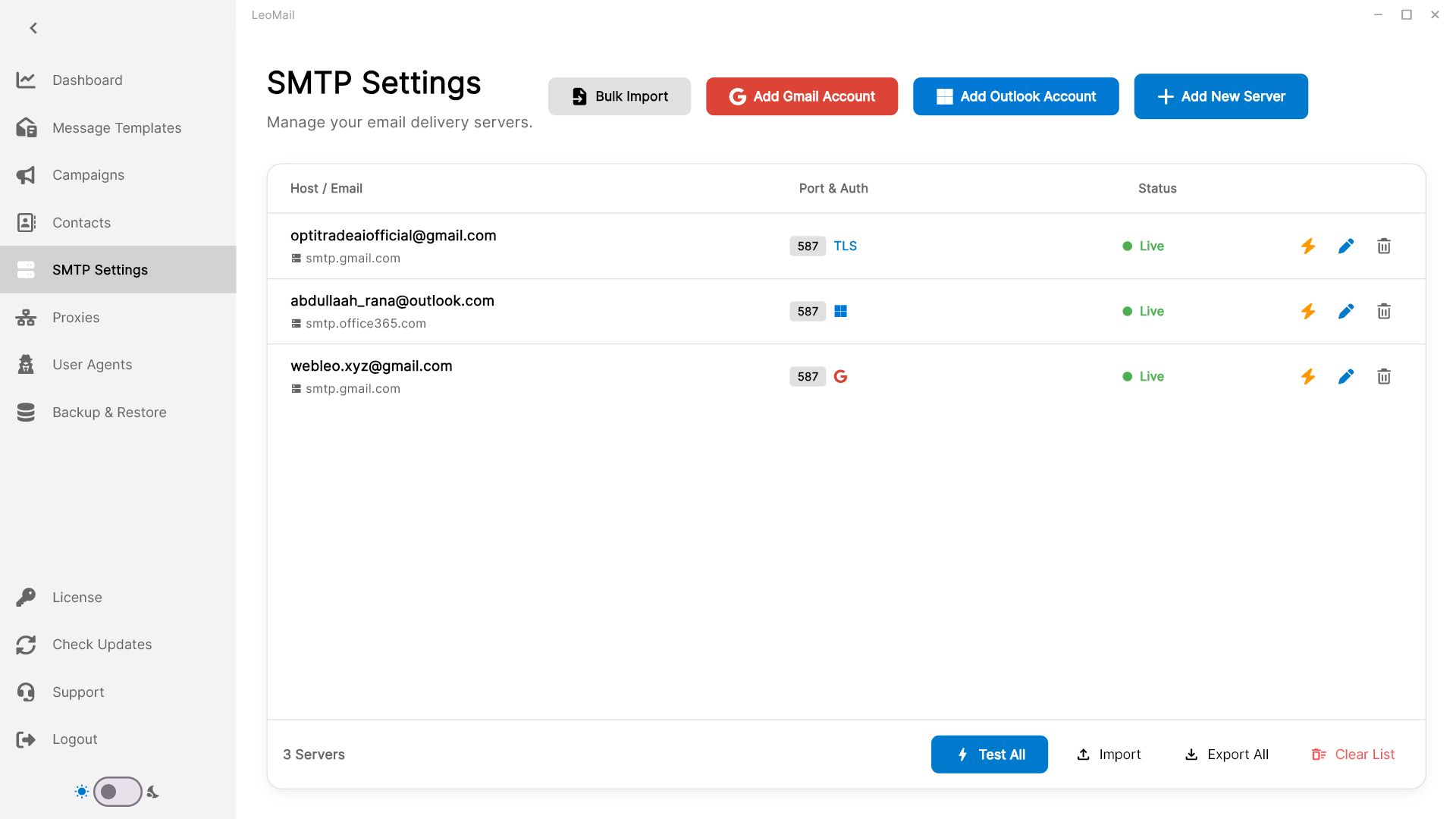Click the Message Templates mailbox icon

[x=26, y=127]
